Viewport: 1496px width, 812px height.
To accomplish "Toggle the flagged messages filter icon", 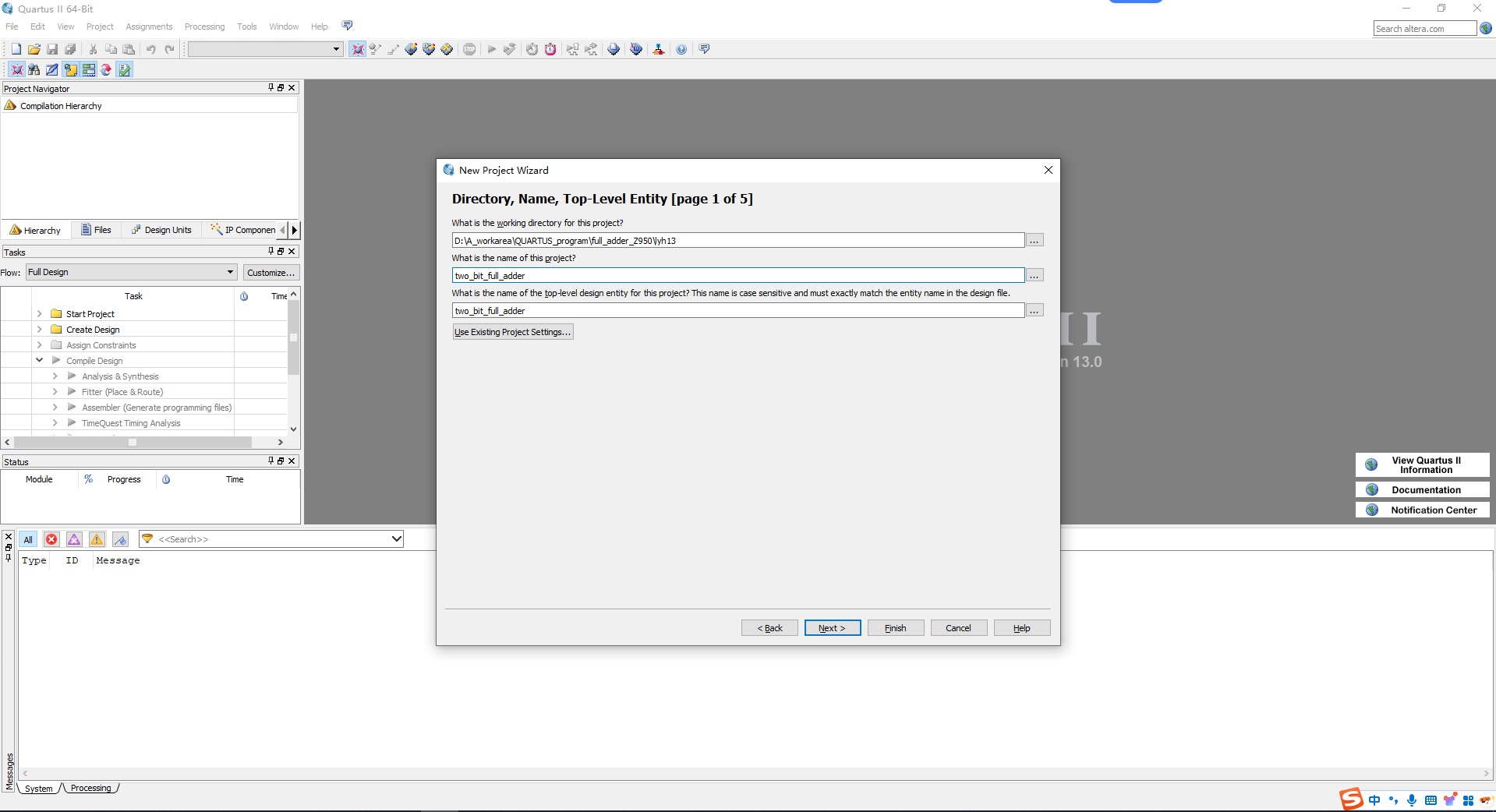I will coord(120,539).
